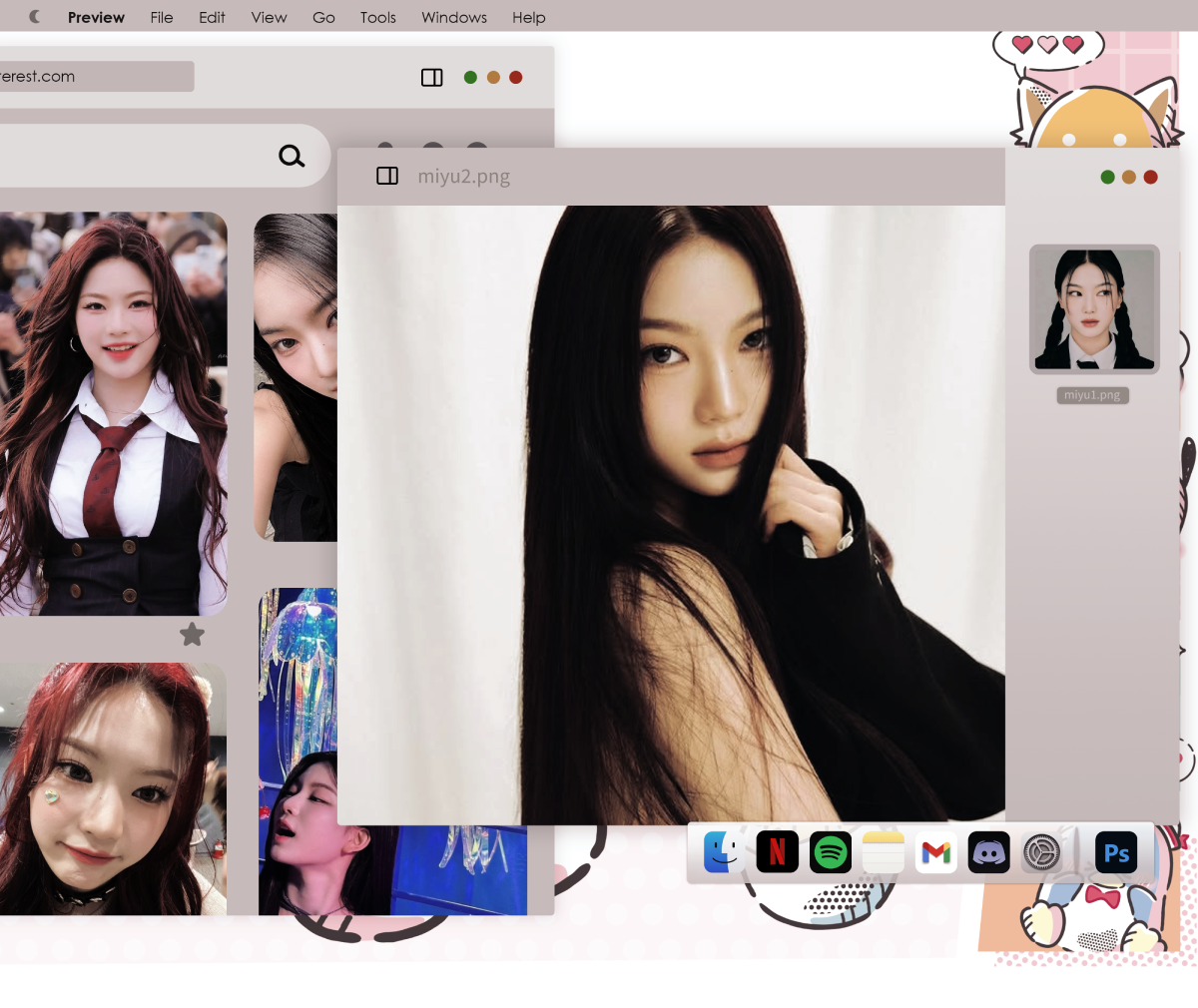Open the Go menu
The image size is (1198, 1008).
click(x=323, y=17)
